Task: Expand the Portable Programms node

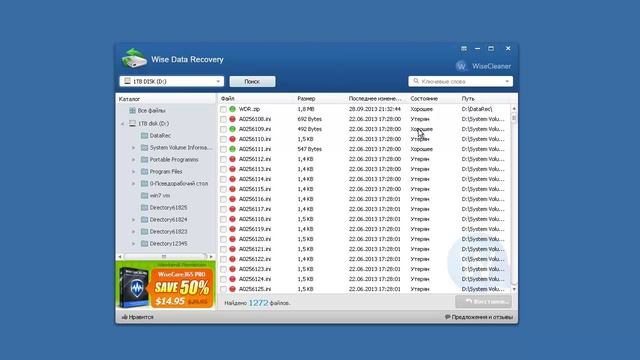Action: [133, 160]
